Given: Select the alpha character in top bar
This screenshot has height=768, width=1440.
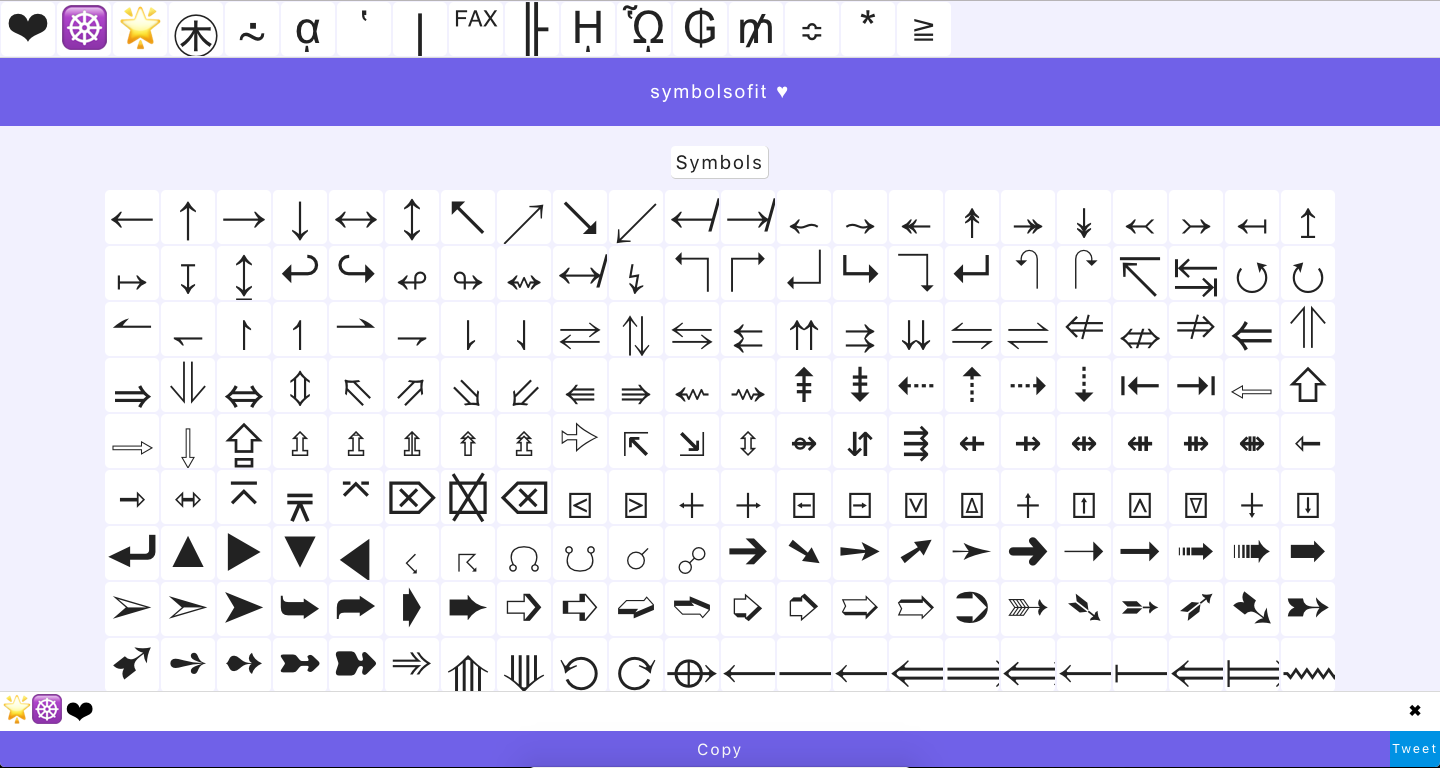Looking at the screenshot, I should click(308, 30).
